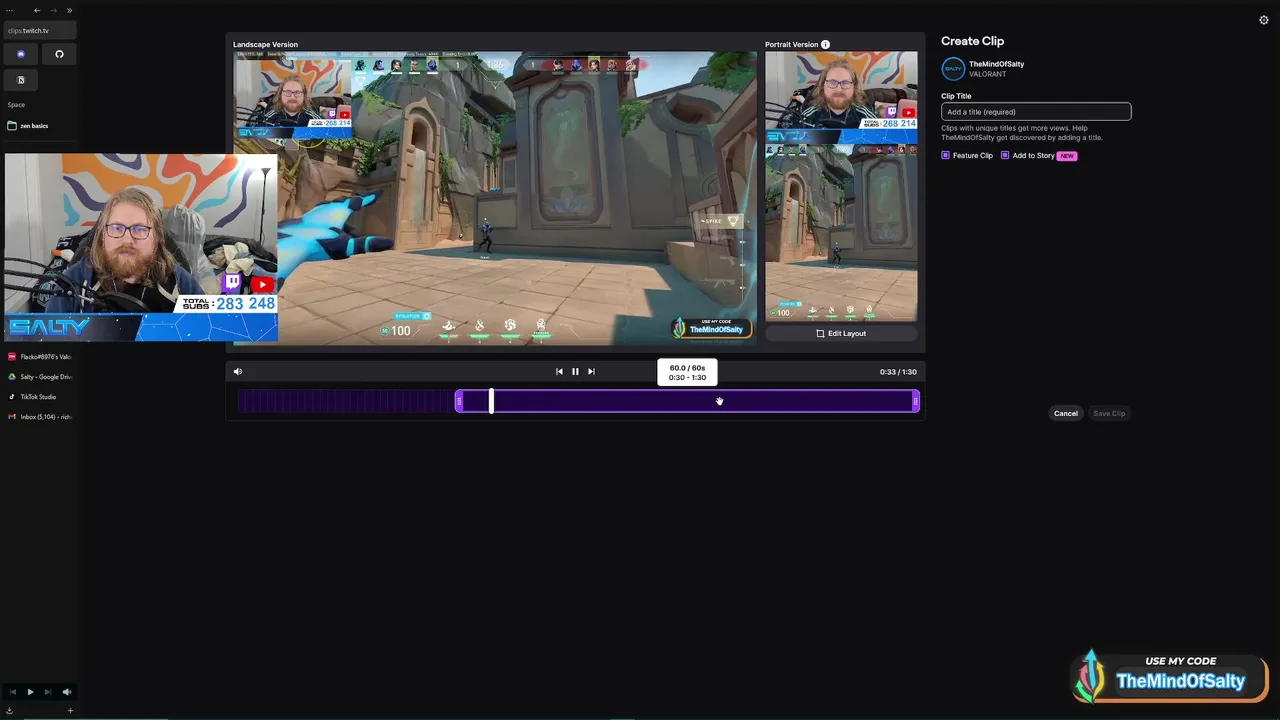The image size is (1280, 720).
Task: Switch to Salty - Google Drive tab
Action: pyautogui.click(x=40, y=377)
